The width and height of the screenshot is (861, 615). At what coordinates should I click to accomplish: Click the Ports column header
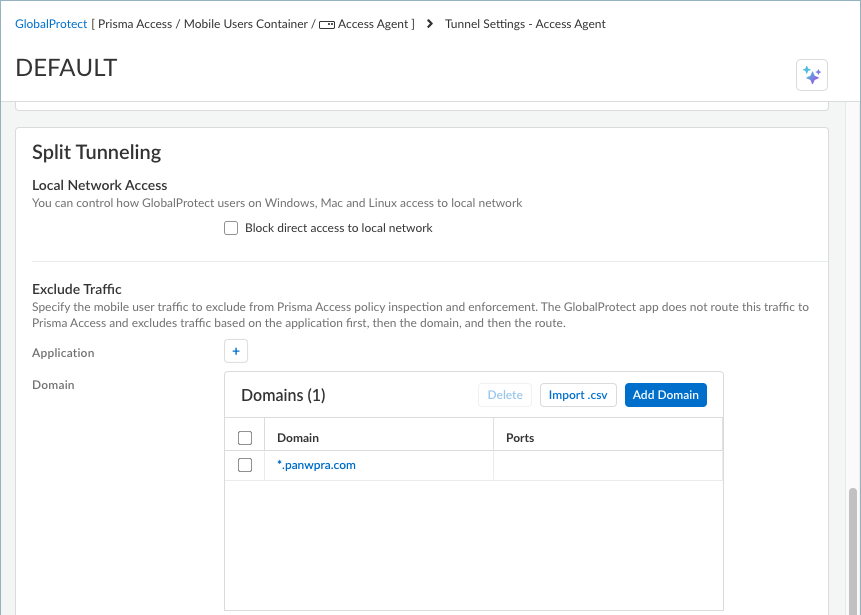tap(520, 438)
